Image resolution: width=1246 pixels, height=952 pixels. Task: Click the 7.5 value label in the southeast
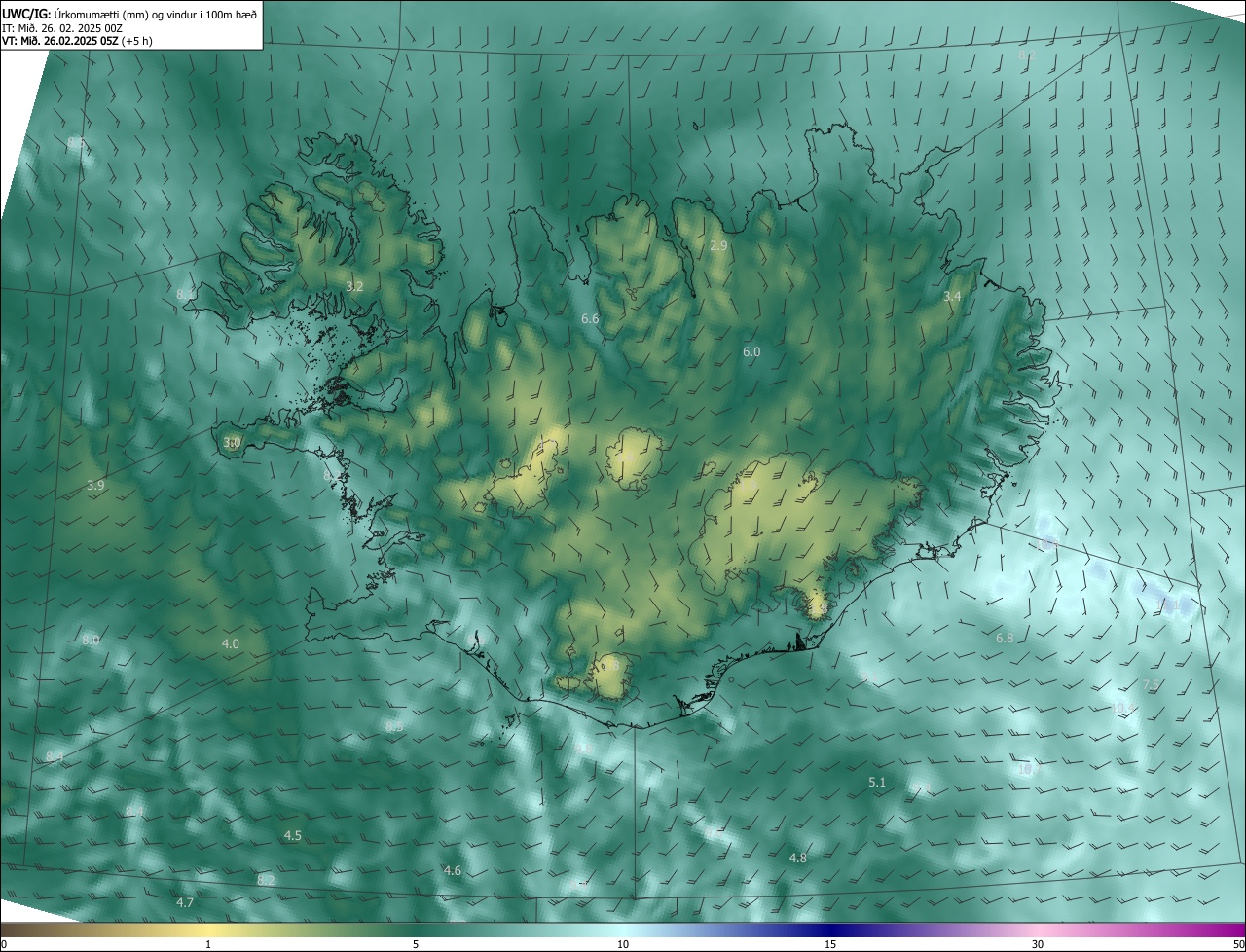1151,685
